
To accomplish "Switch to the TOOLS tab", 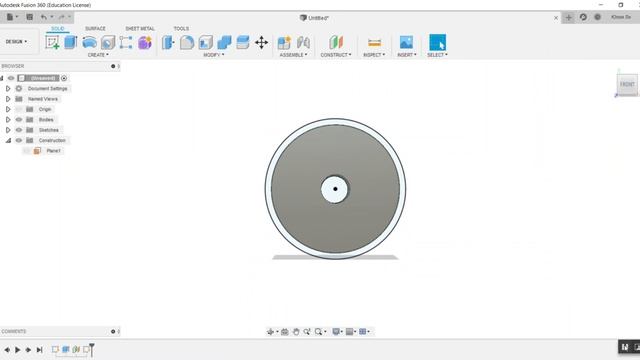I will [x=181, y=29].
